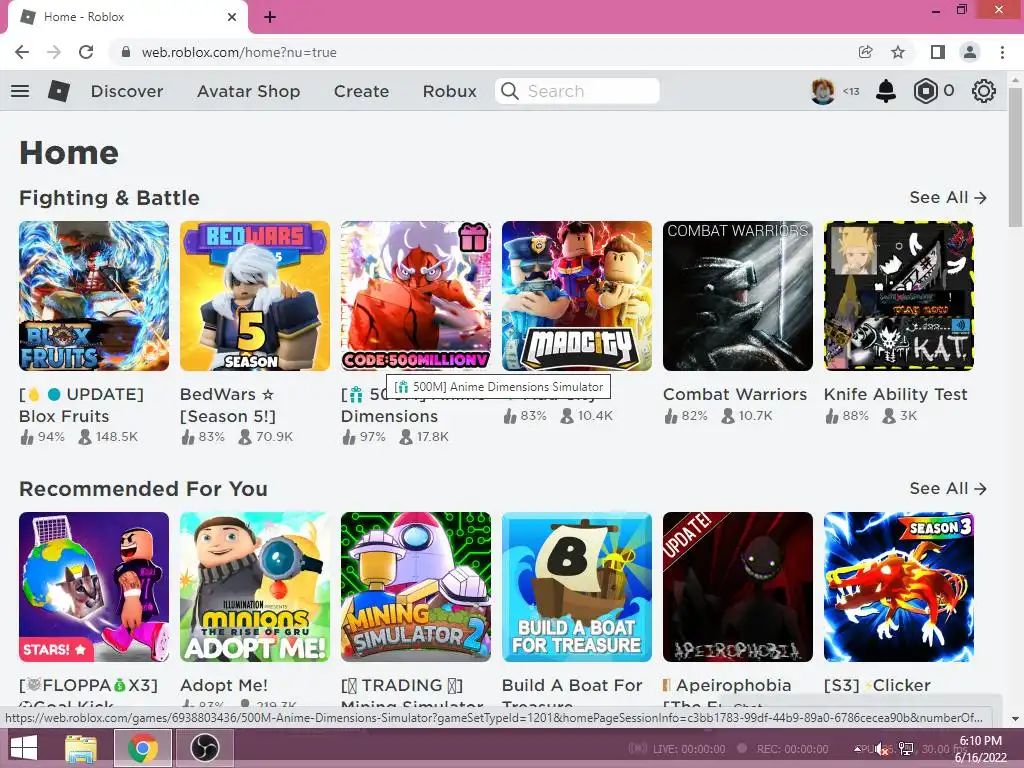Close the Home - Roblox tab
The image size is (1024, 768).
tap(232, 17)
